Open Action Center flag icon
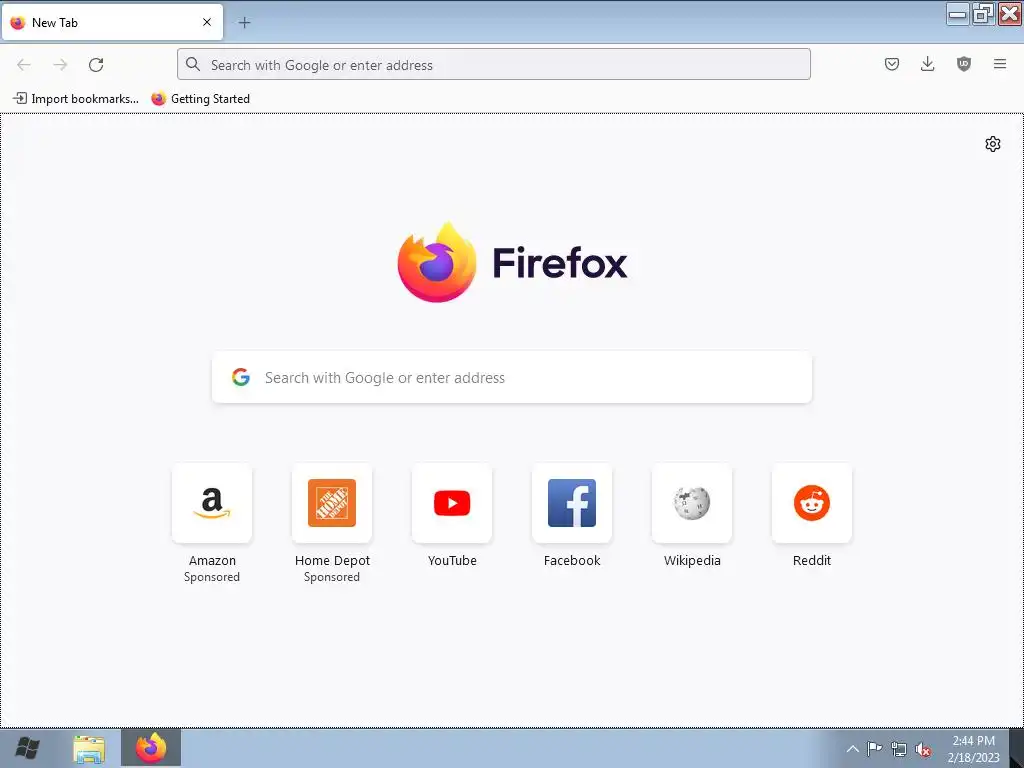The height and width of the screenshot is (768, 1024). point(874,748)
